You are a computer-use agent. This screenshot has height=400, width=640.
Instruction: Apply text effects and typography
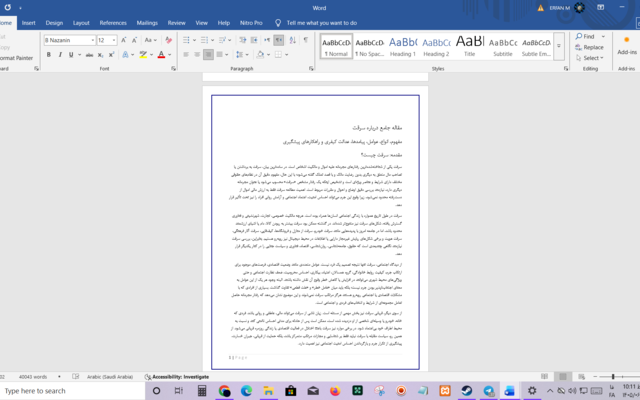point(125,55)
